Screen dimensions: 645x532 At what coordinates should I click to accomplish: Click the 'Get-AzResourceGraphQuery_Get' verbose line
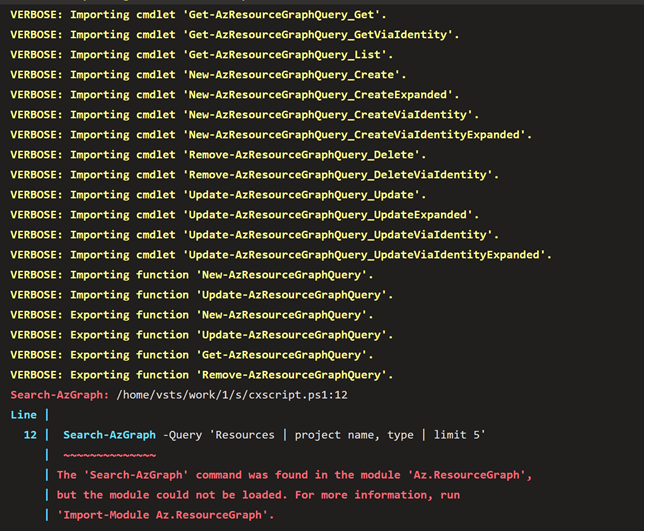coord(198,15)
